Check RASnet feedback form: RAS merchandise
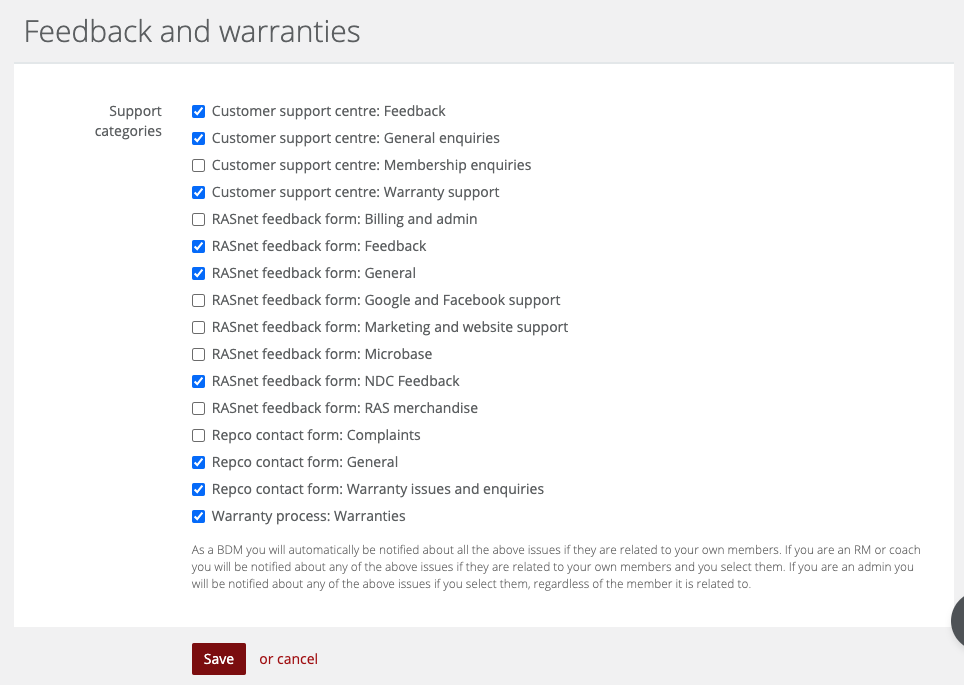964x685 pixels. [198, 409]
